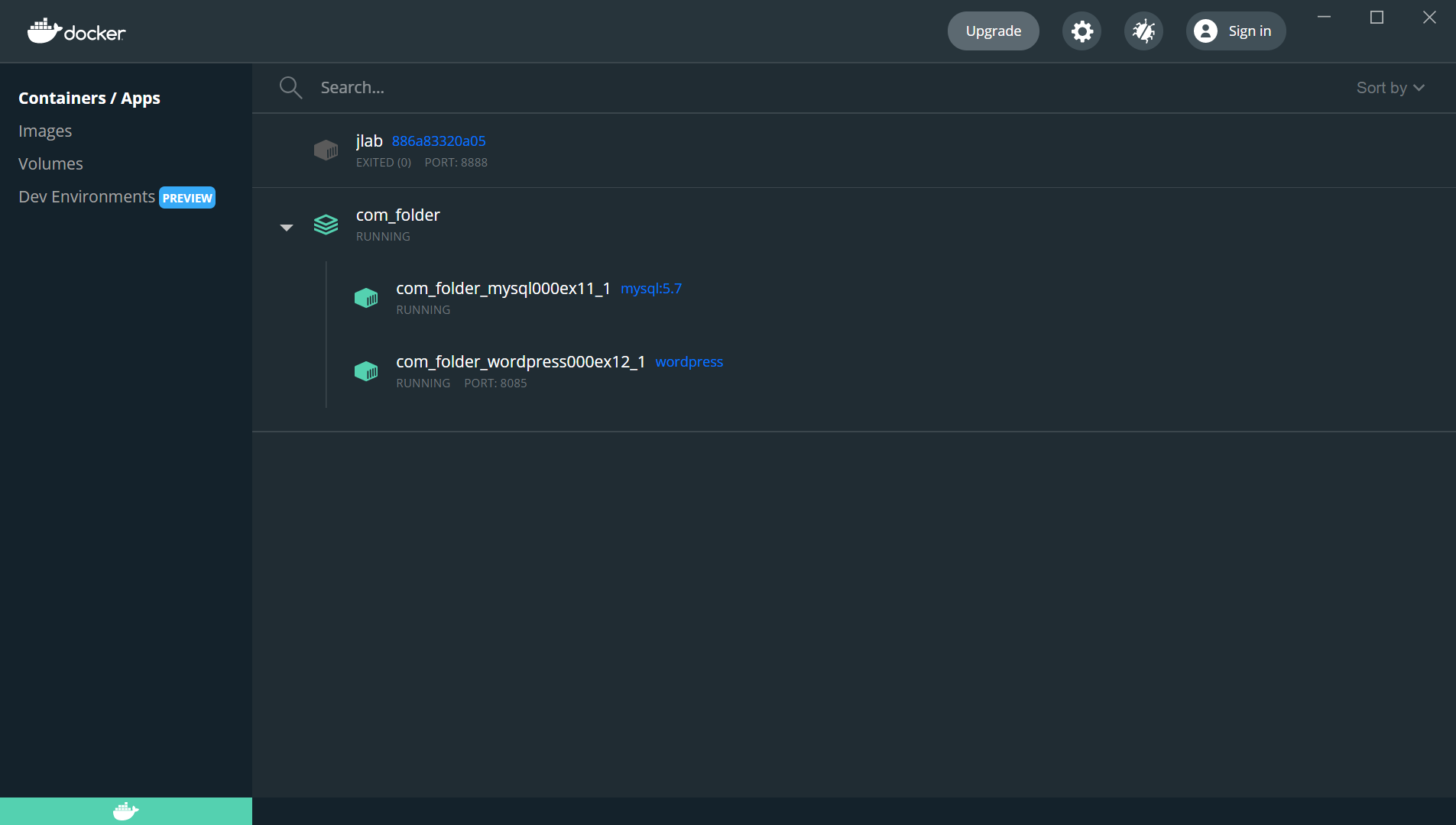Click the wordpress000ex12_1 container icon
This screenshot has height=825, width=1456.
(366, 371)
